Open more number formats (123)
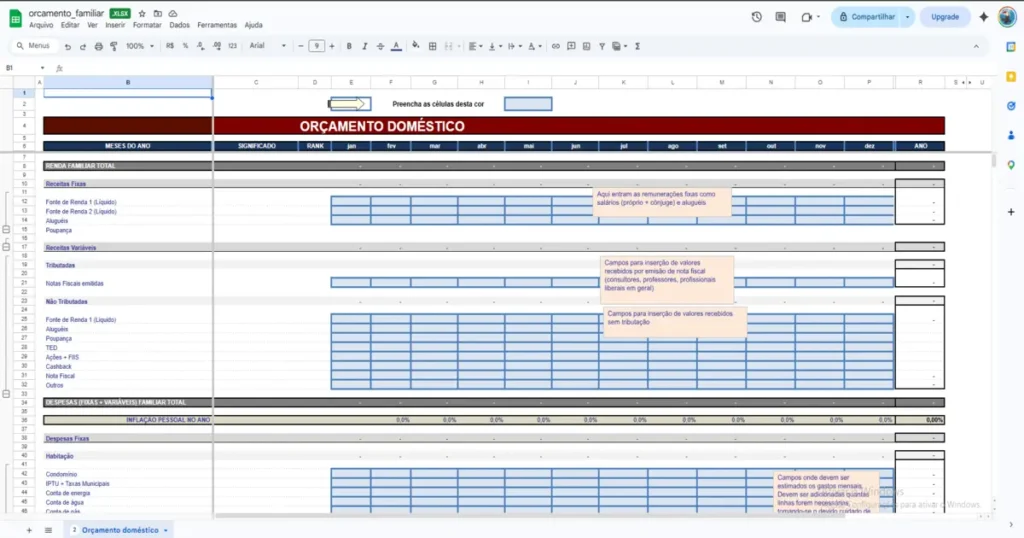The height and width of the screenshot is (538, 1024). [x=232, y=46]
